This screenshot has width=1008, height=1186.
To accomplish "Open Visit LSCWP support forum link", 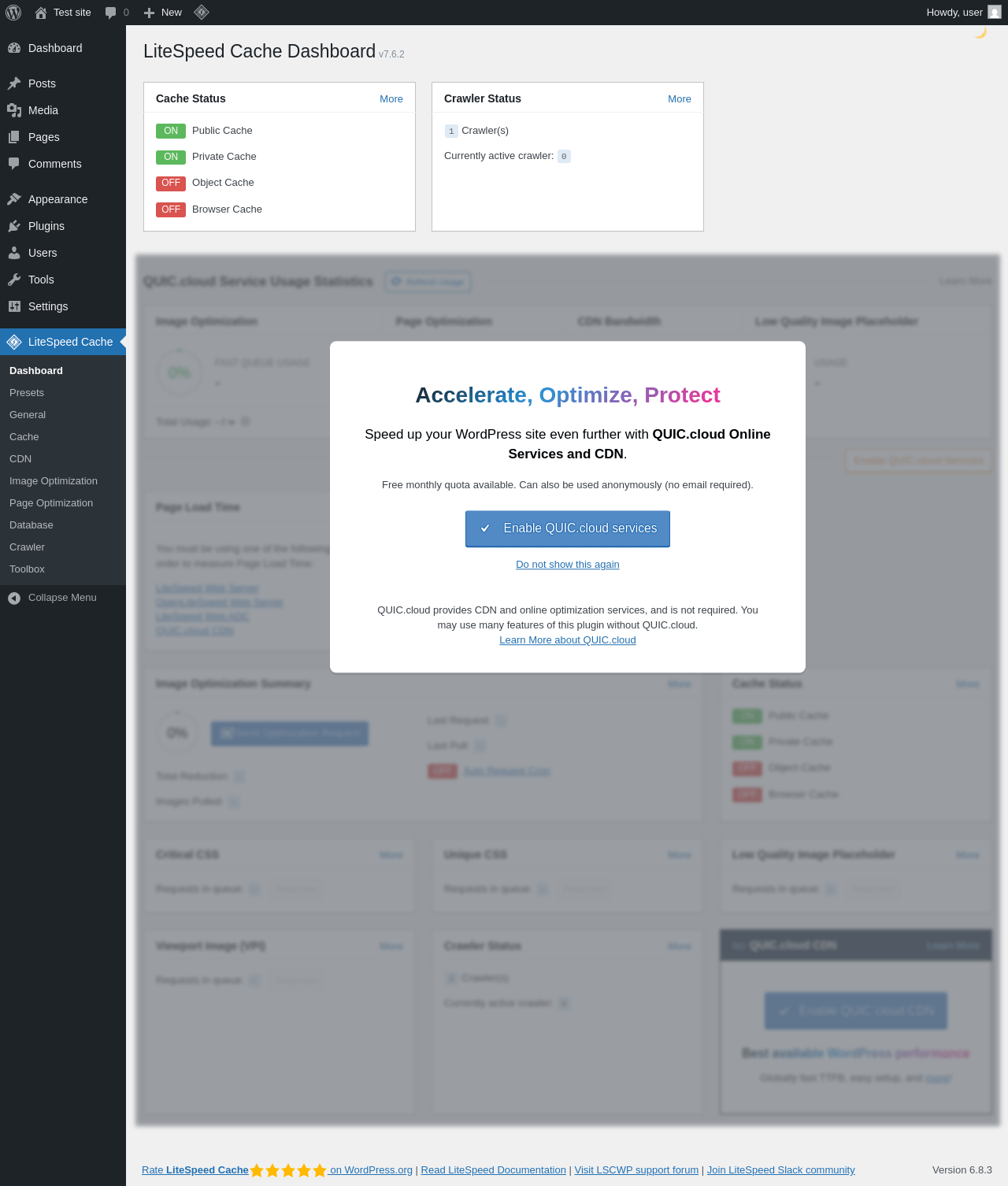I will pyautogui.click(x=636, y=1170).
